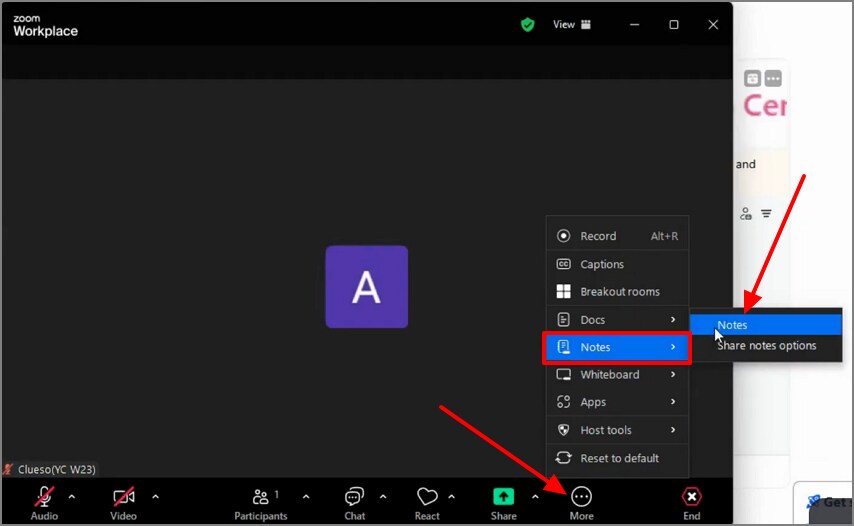
Task: Open the Chat panel
Action: pos(355,503)
